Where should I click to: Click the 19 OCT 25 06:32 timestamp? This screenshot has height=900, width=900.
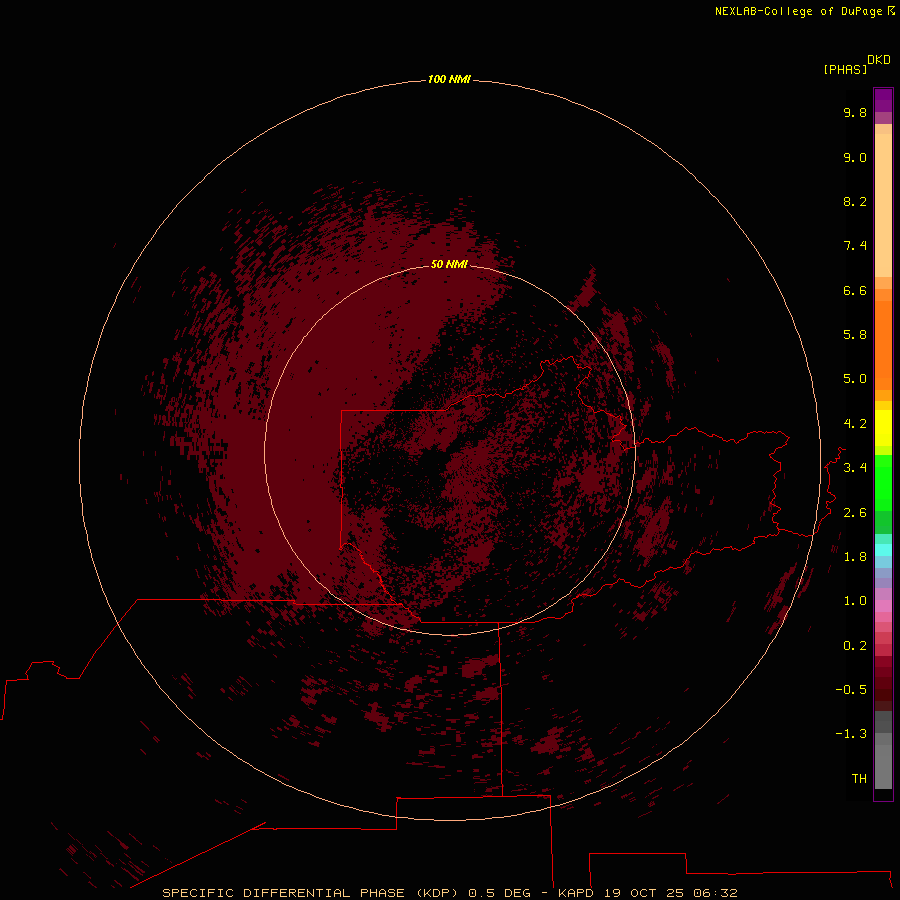tap(670, 893)
